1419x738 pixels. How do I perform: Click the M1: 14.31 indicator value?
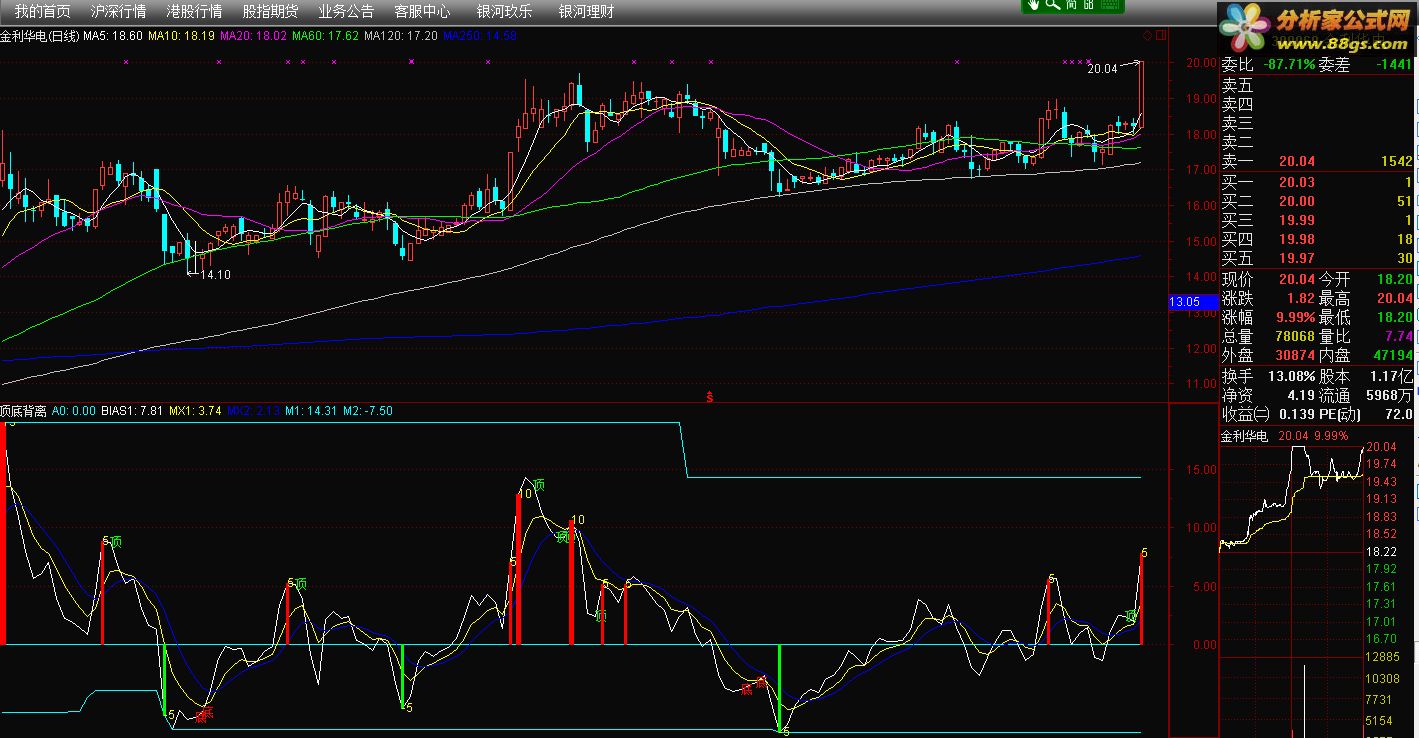(x=311, y=411)
